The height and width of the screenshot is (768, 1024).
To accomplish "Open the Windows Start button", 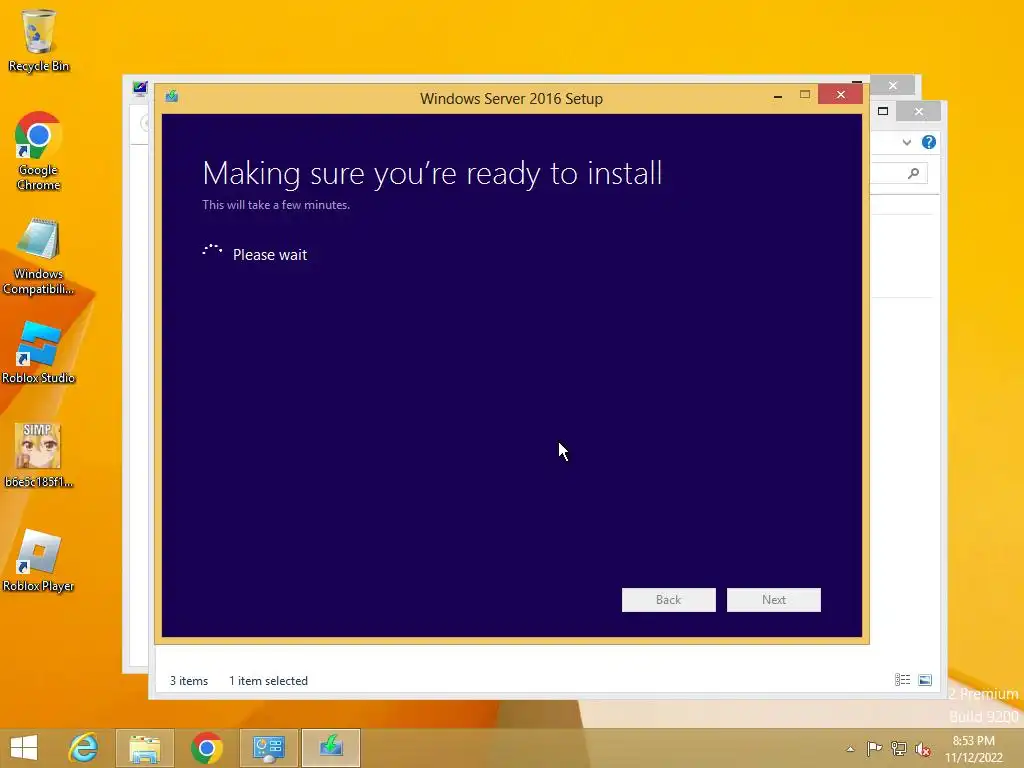I will pos(24,748).
